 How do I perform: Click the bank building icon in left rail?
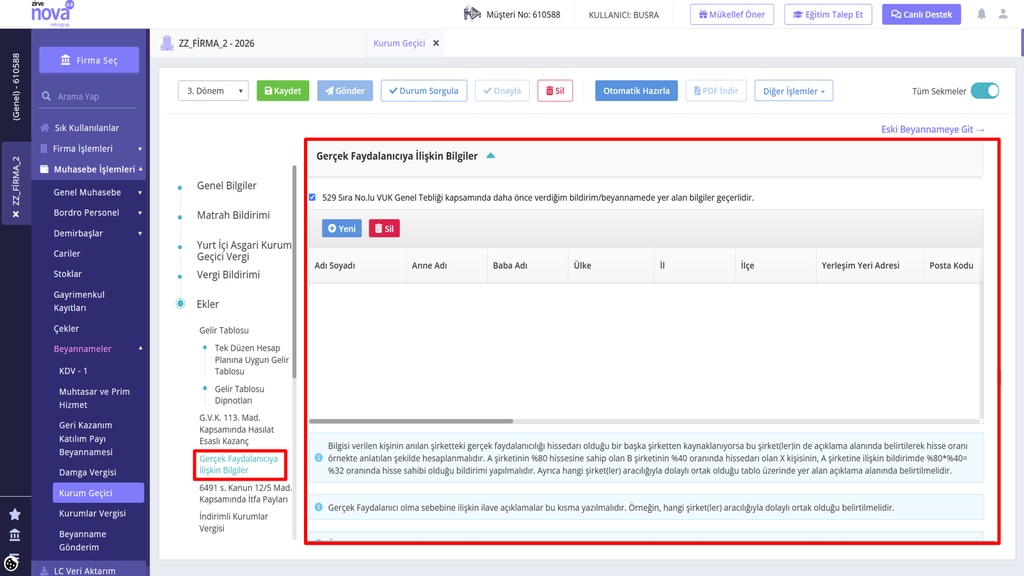point(15,535)
